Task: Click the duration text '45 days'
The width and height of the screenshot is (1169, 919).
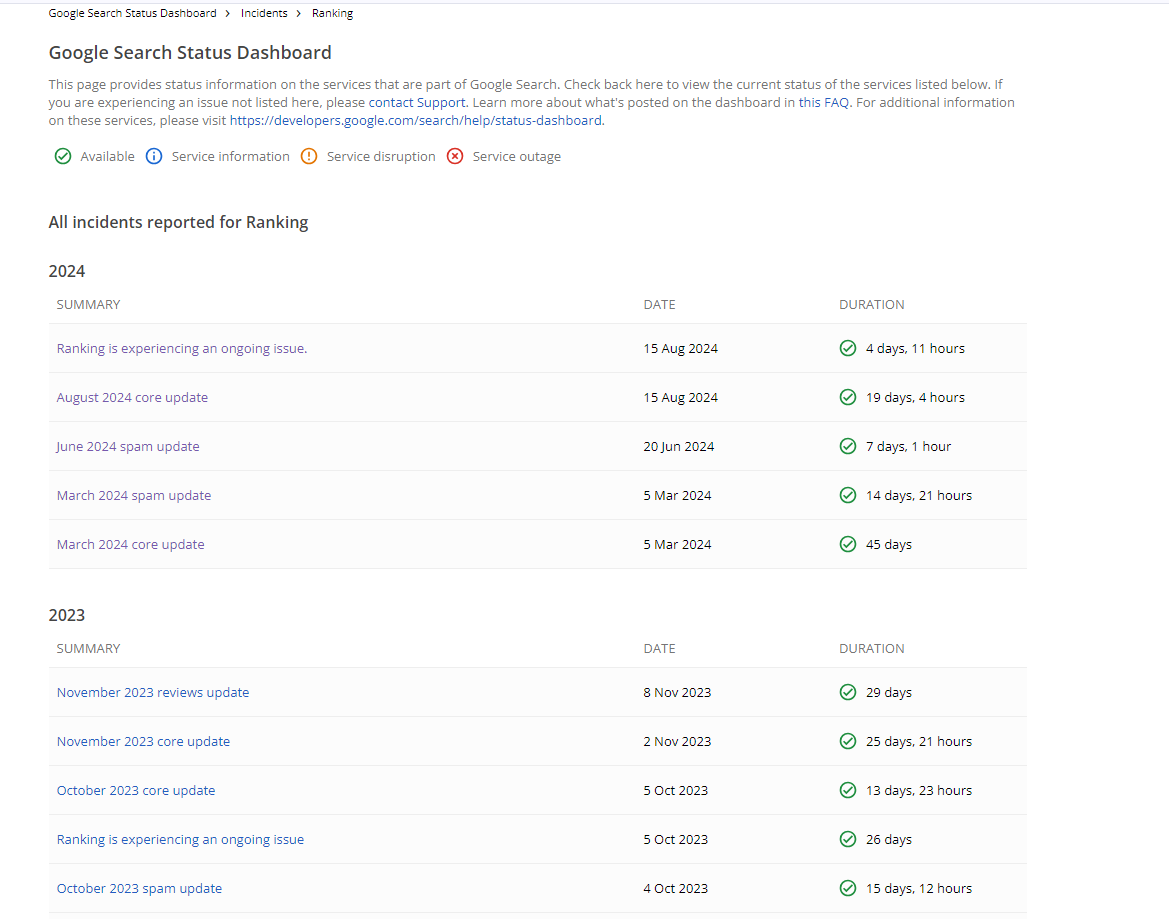Action: click(889, 545)
